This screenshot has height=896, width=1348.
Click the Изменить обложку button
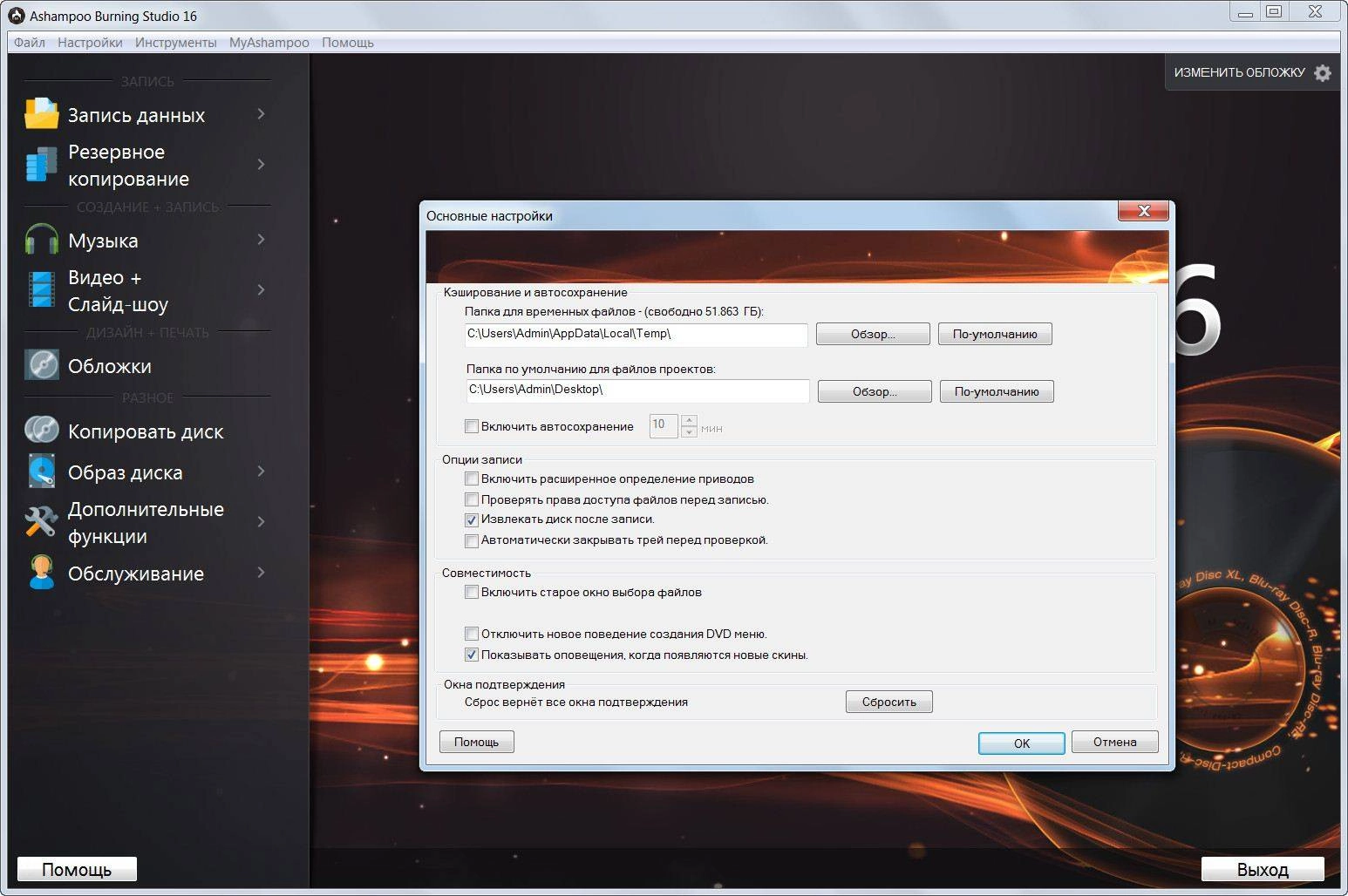tap(1252, 72)
